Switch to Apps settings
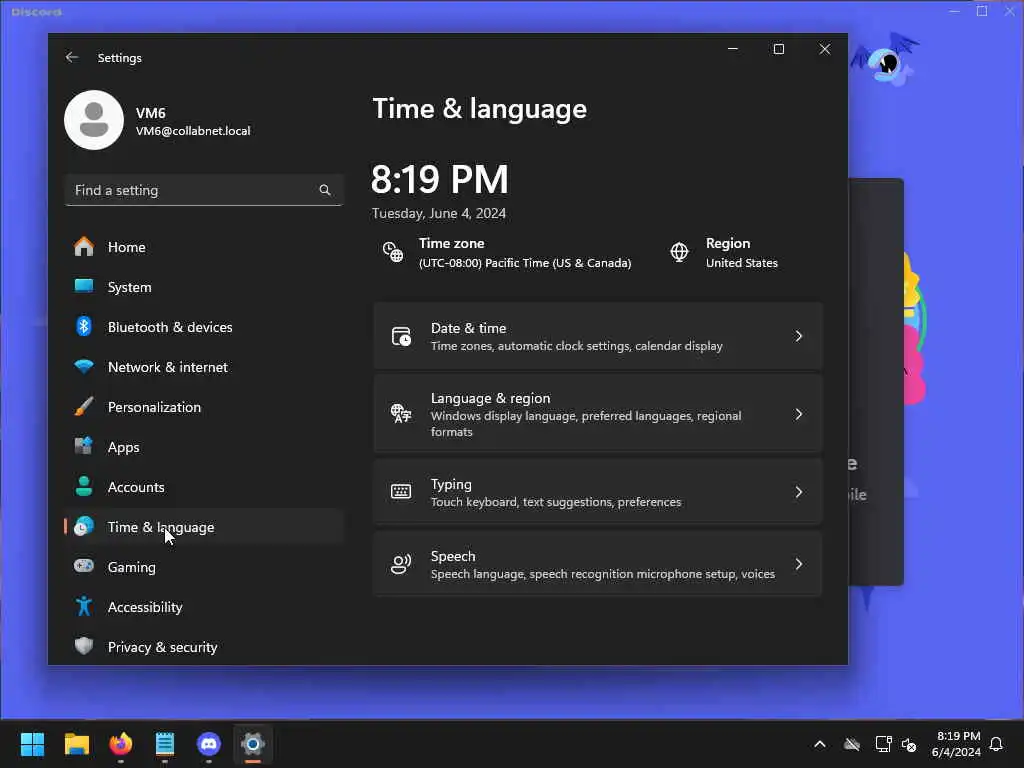Viewport: 1024px width, 768px height. pos(204,447)
